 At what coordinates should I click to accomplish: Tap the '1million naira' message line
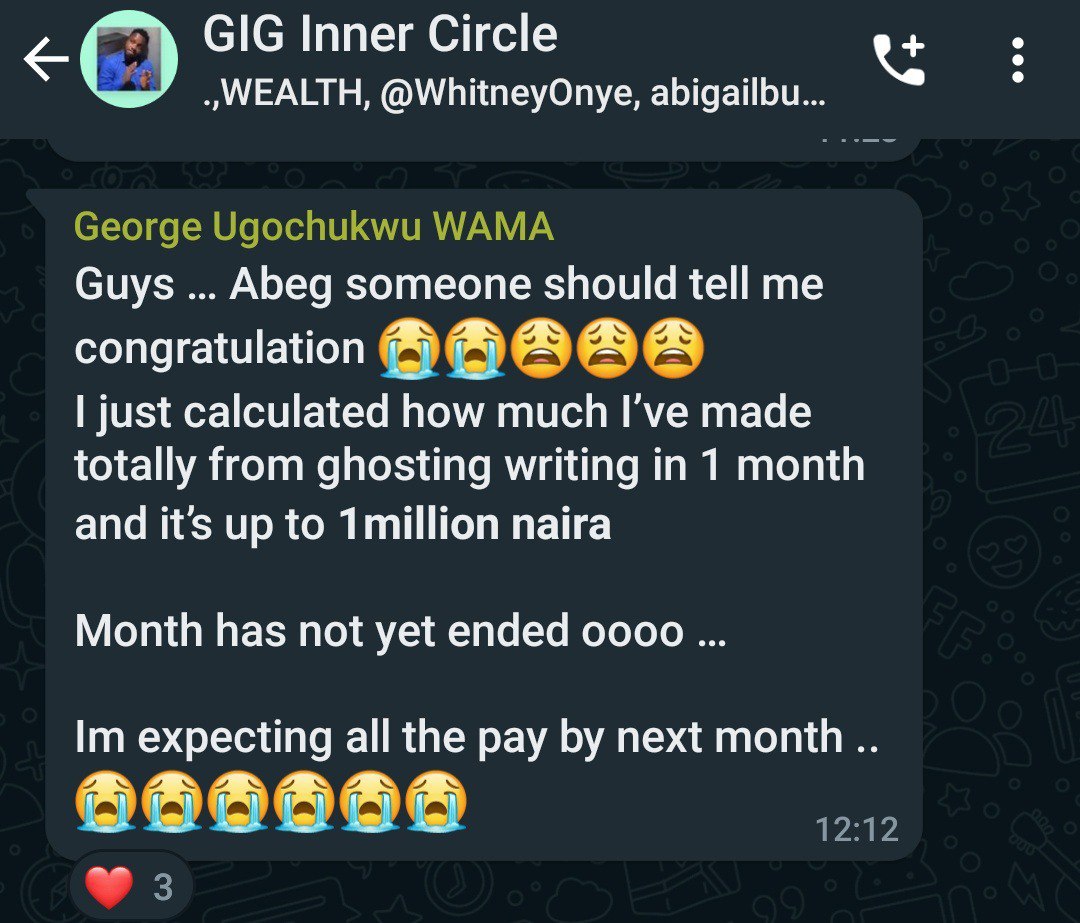coord(343,525)
